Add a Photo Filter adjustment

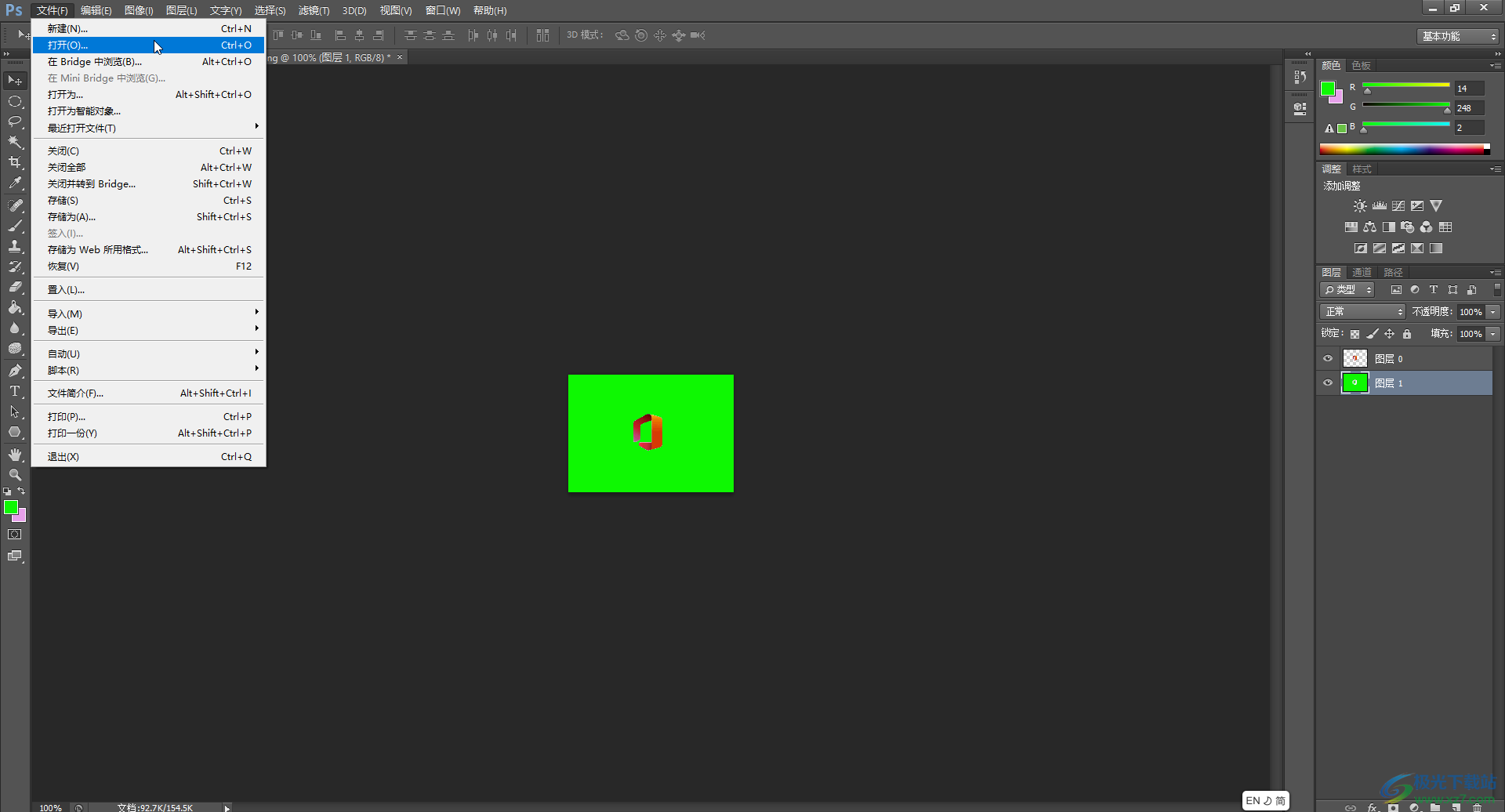(1408, 227)
